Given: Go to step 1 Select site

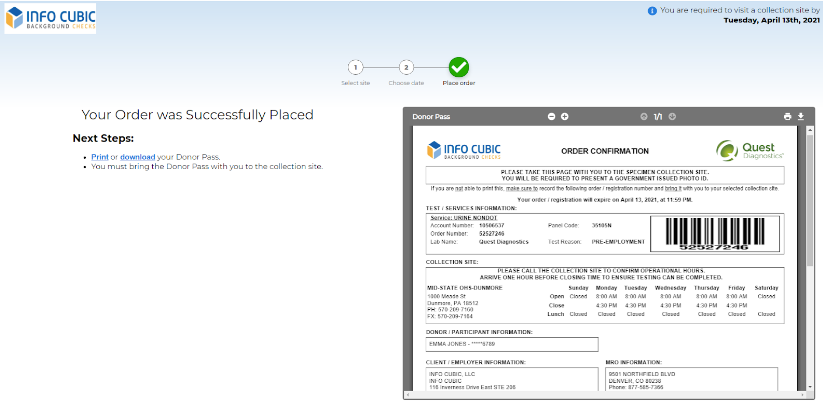Looking at the screenshot, I should (355, 67).
